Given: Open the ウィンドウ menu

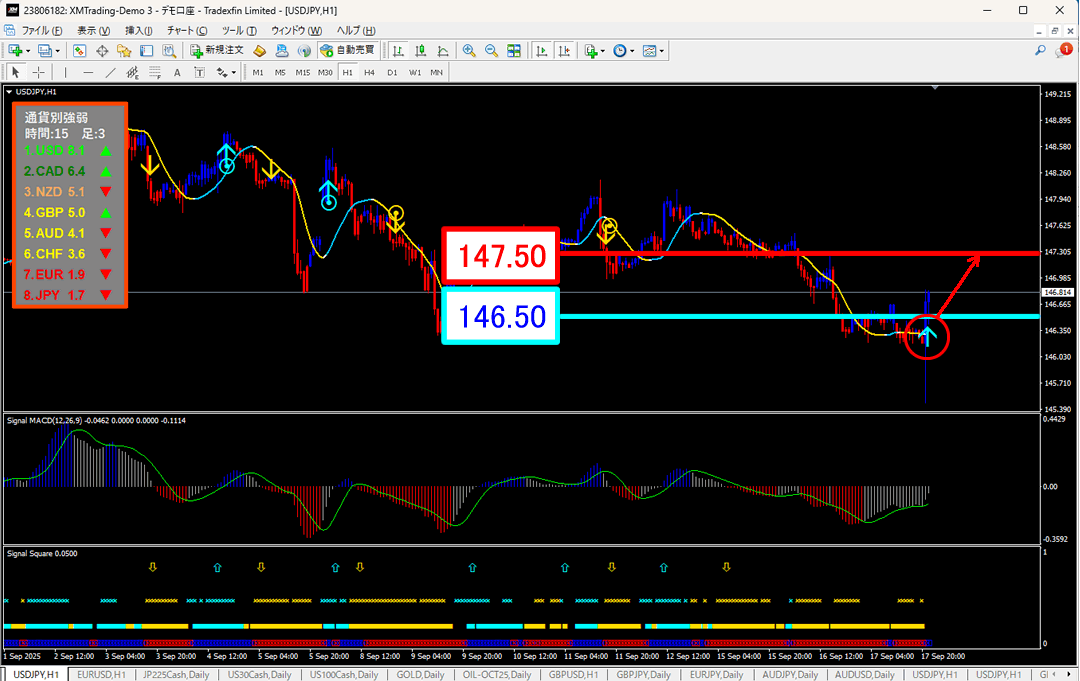Looking at the screenshot, I should (x=296, y=30).
